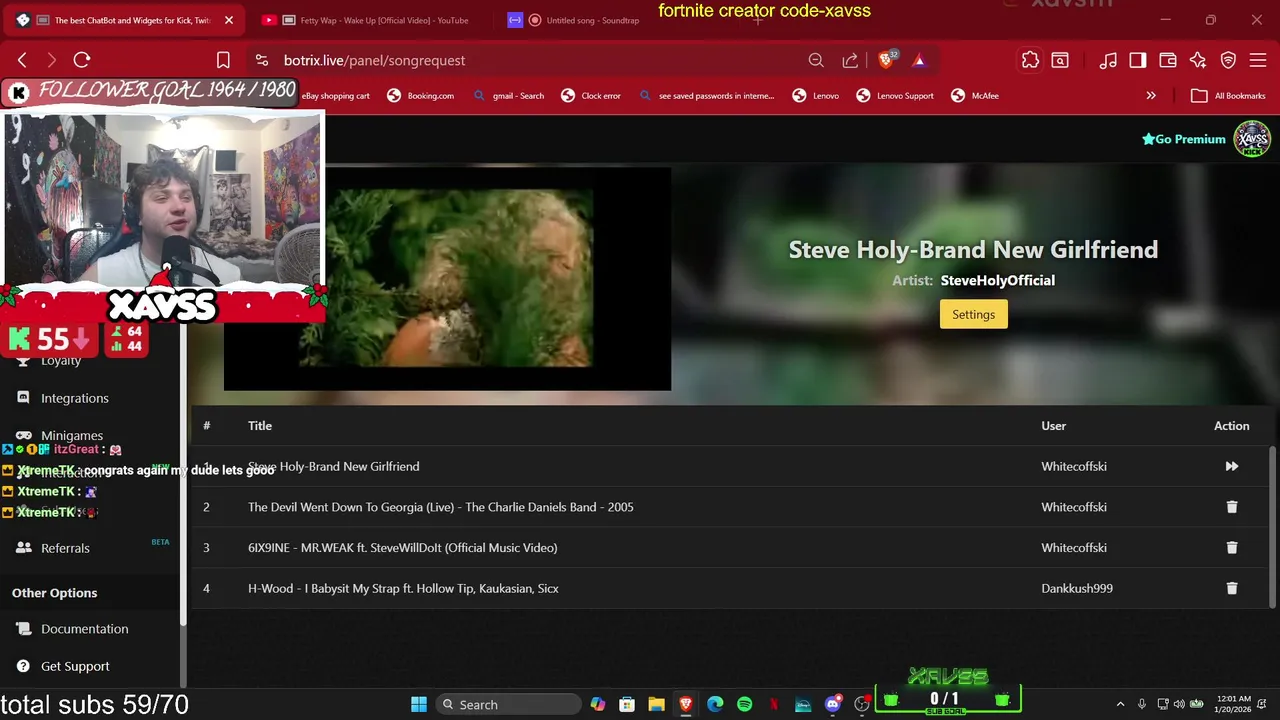Go back in browser history
The image size is (1280, 720).
22,60
